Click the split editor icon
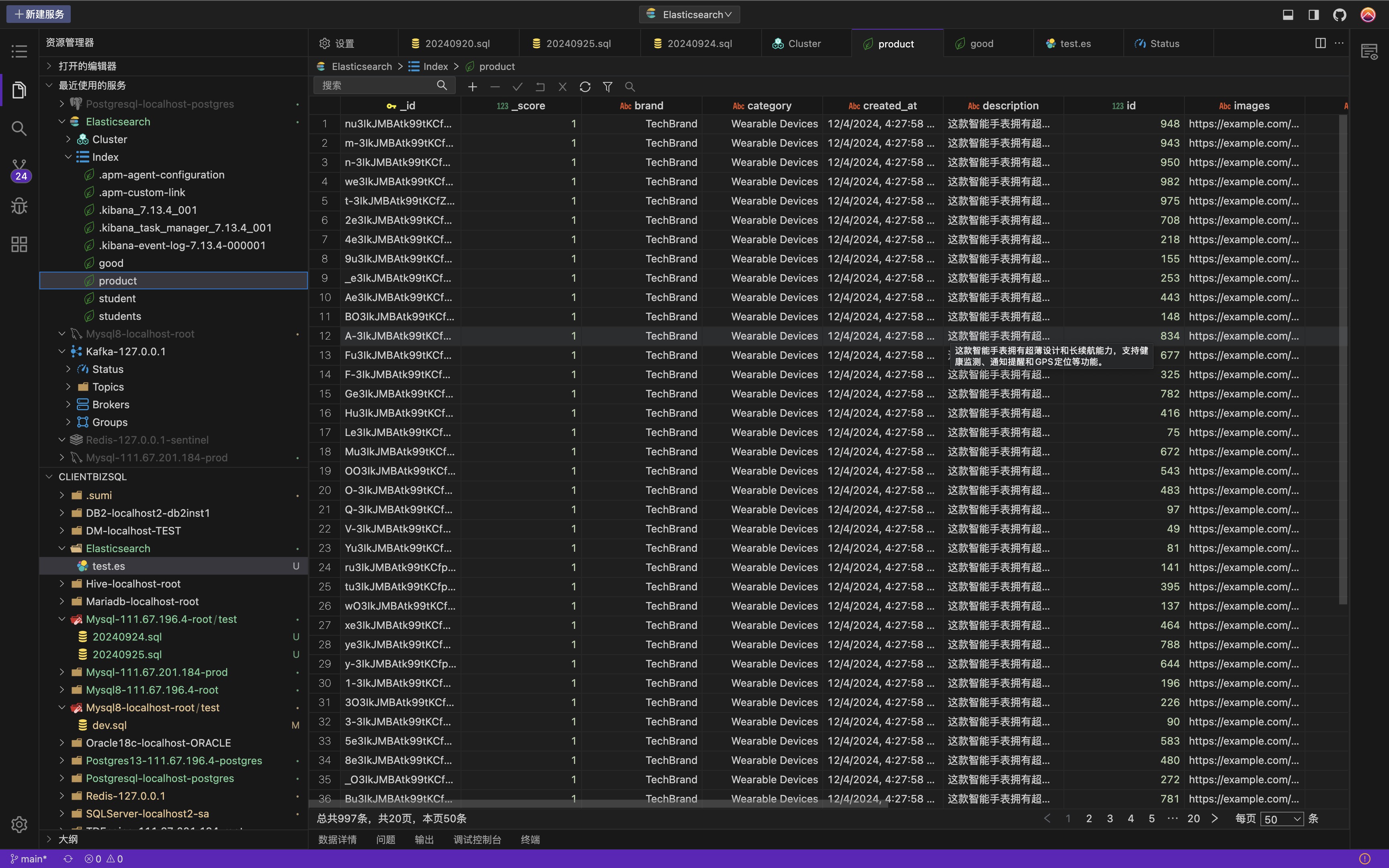This screenshot has height=868, width=1389. 1320,43
